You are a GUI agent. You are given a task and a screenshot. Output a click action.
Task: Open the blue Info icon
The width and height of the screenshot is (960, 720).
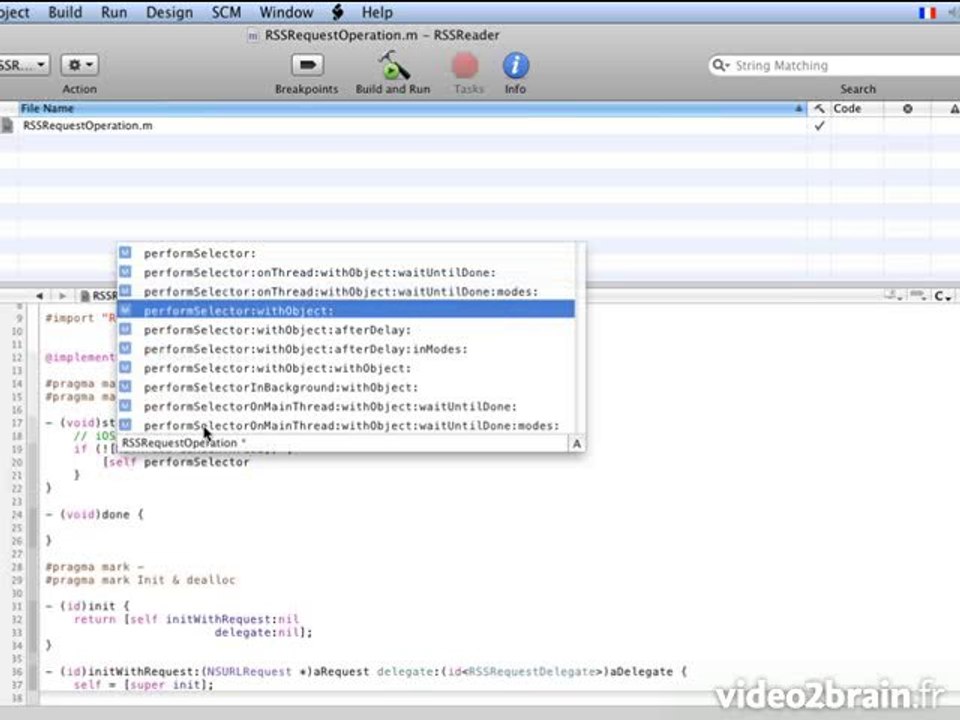pyautogui.click(x=516, y=65)
